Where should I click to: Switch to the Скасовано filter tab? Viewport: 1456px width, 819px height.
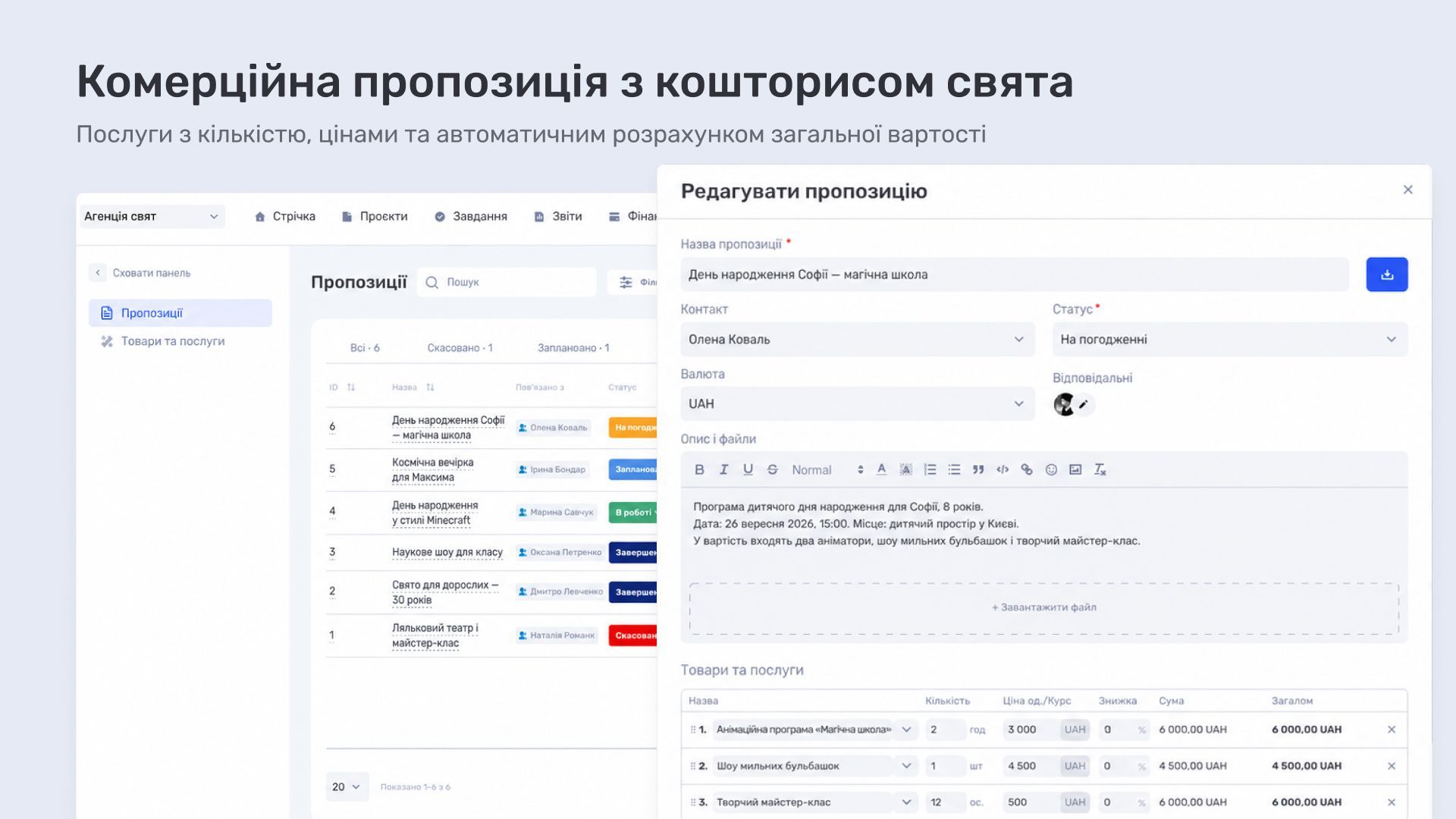point(460,348)
